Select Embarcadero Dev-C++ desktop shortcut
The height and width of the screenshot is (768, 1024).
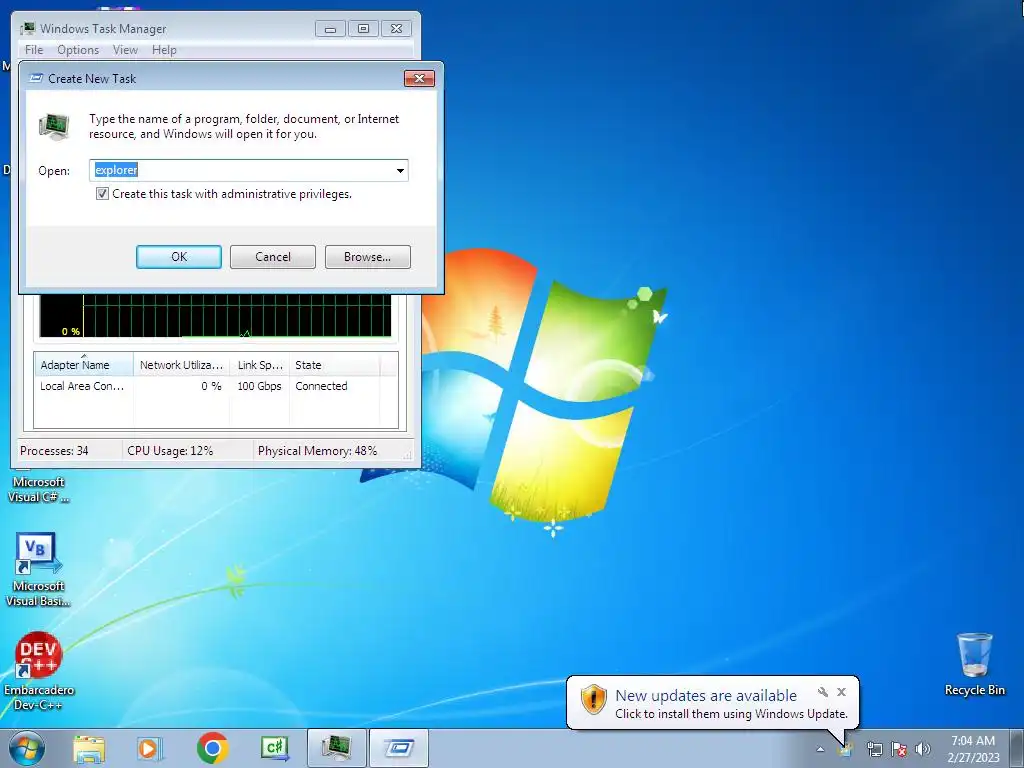tap(38, 671)
